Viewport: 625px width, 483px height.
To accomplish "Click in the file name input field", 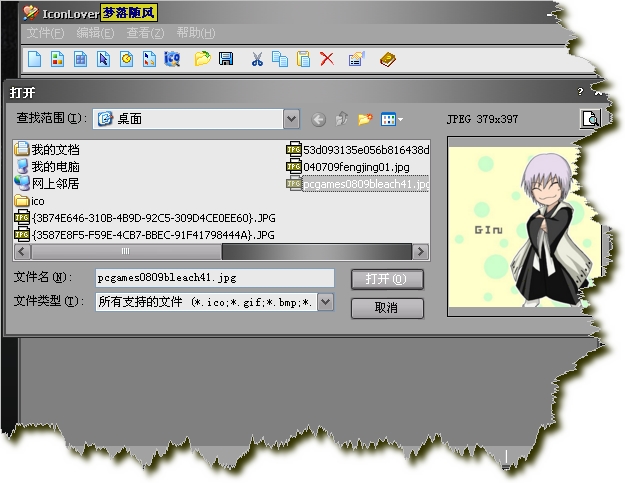I will [215, 278].
